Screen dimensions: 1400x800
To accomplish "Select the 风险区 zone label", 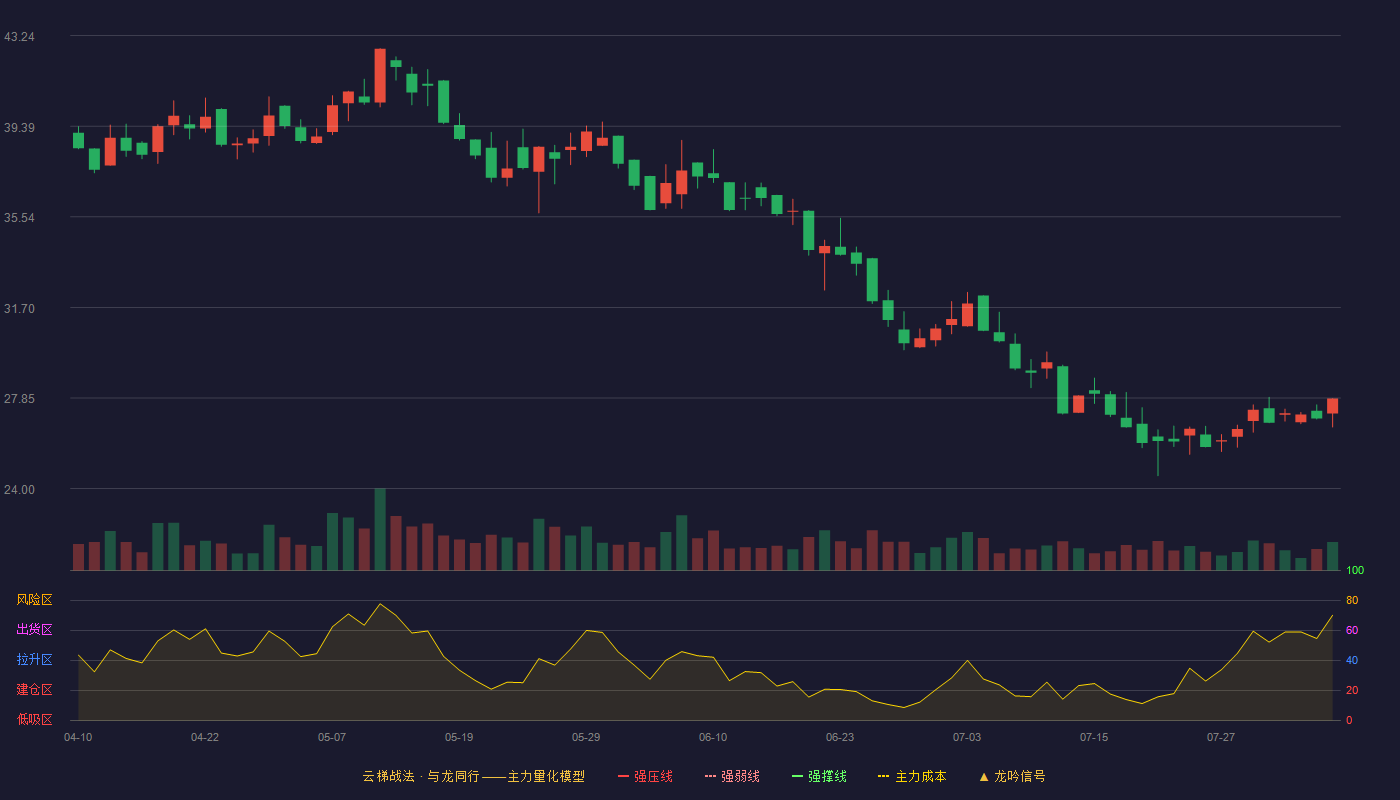I will [x=34, y=600].
